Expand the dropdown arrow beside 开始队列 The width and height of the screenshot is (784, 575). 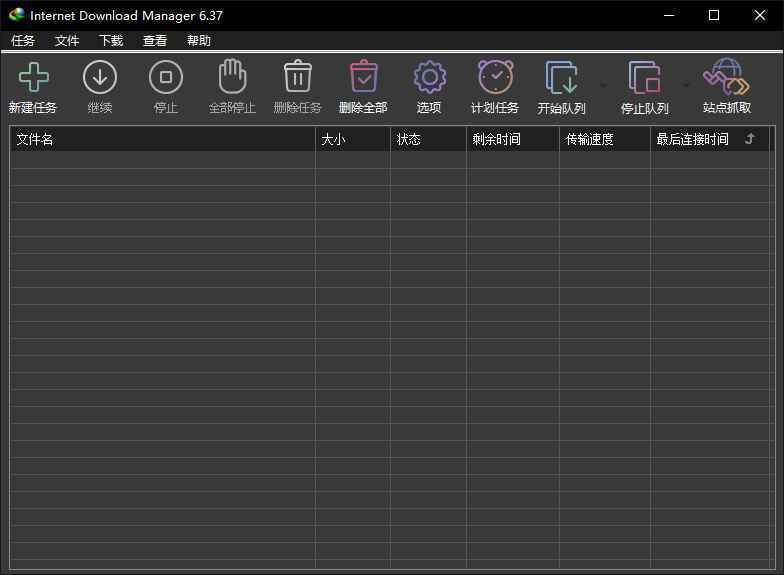tap(603, 86)
